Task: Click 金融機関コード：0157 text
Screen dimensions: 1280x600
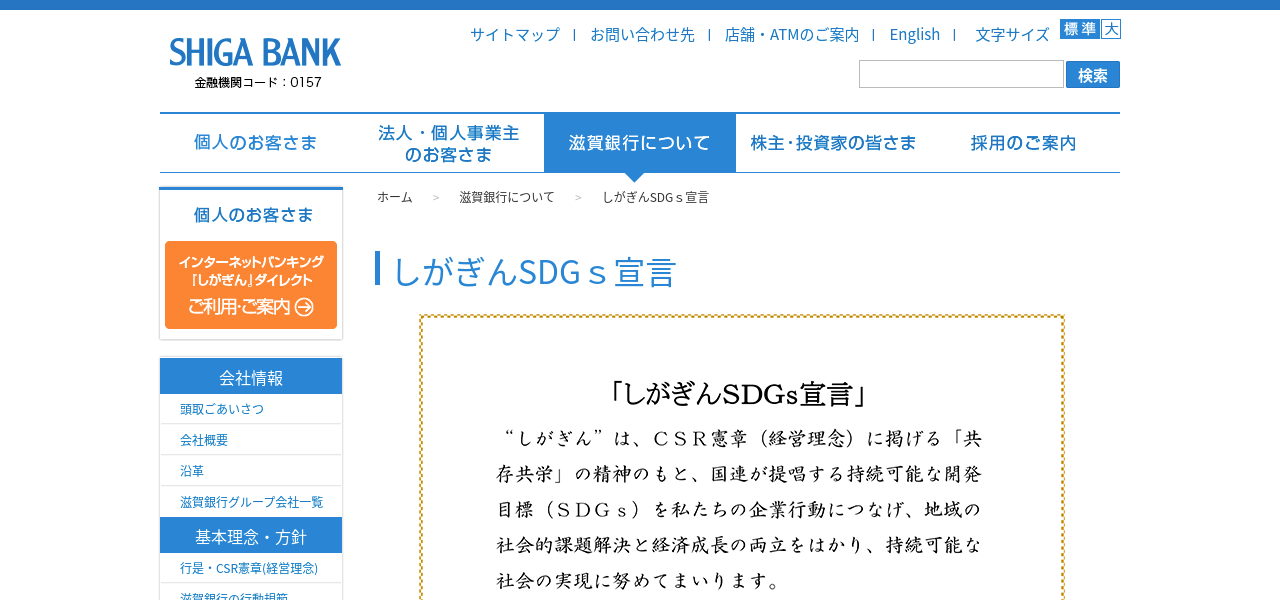Action: tap(258, 82)
